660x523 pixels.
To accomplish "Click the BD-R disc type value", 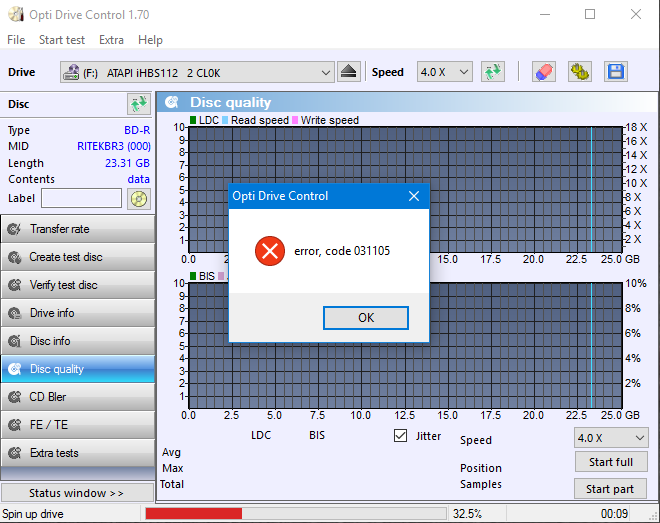I will [137, 130].
